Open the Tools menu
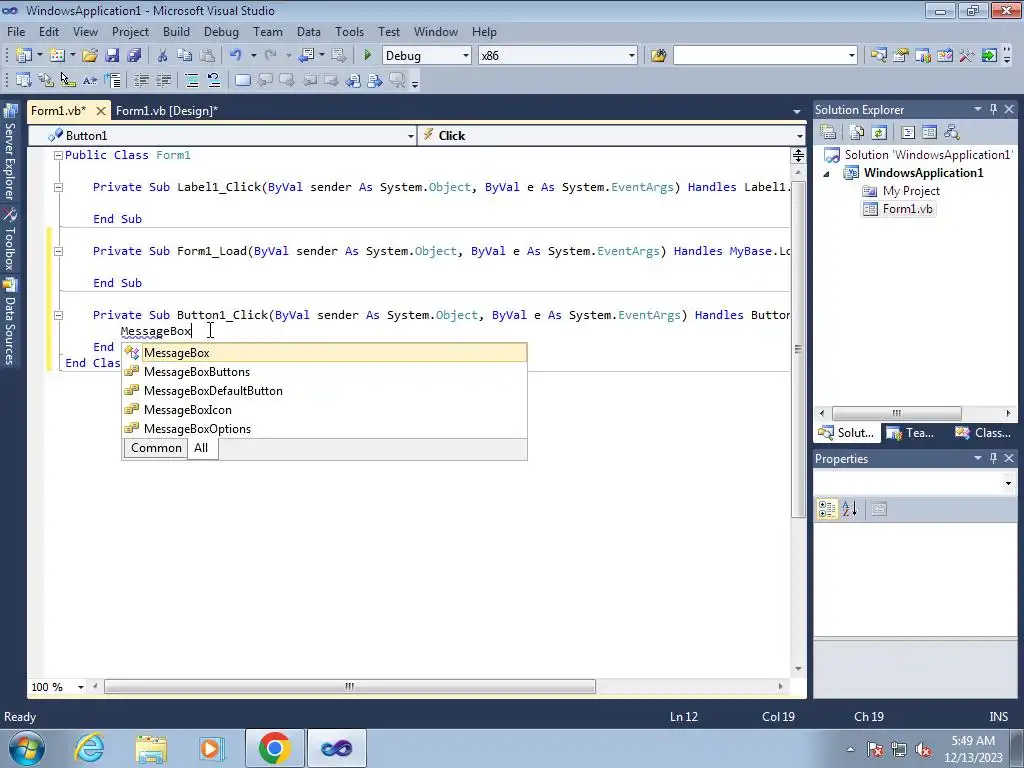Viewport: 1024px width, 768px height. 349,31
